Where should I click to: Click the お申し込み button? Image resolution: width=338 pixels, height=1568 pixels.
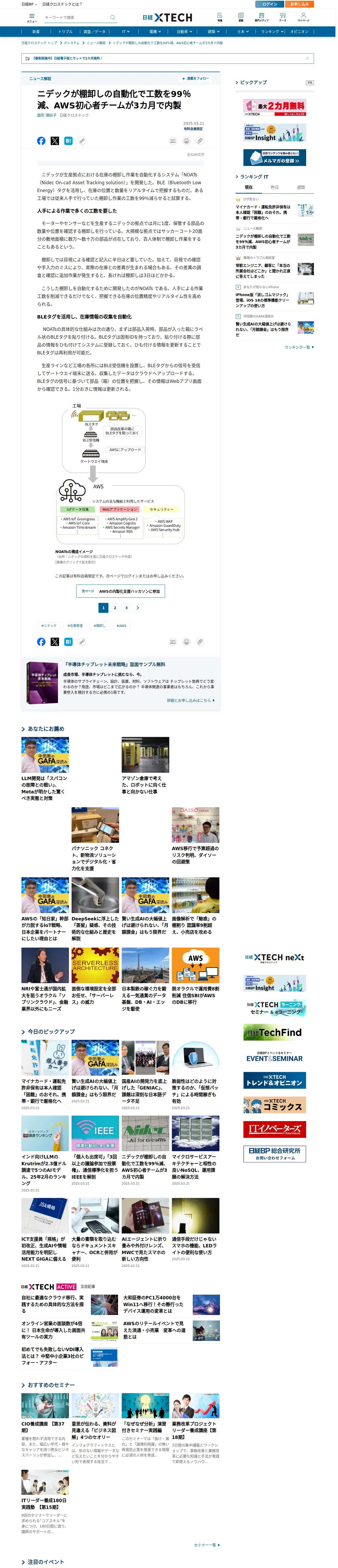[x=299, y=4]
